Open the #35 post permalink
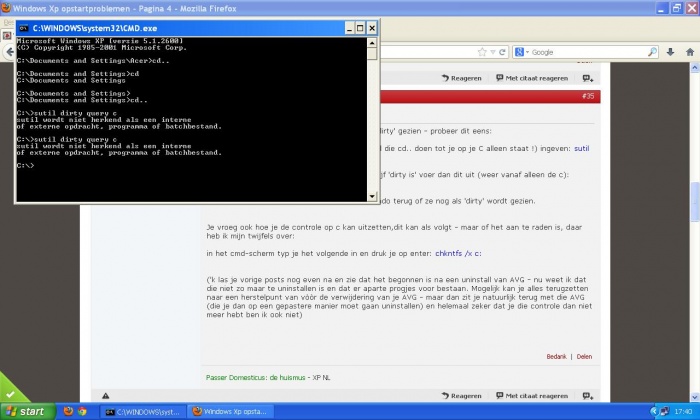This screenshot has width=700, height=420. point(588,96)
